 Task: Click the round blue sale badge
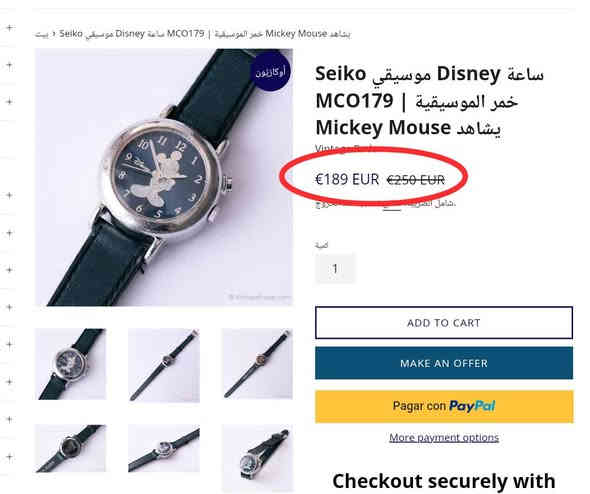point(271,72)
